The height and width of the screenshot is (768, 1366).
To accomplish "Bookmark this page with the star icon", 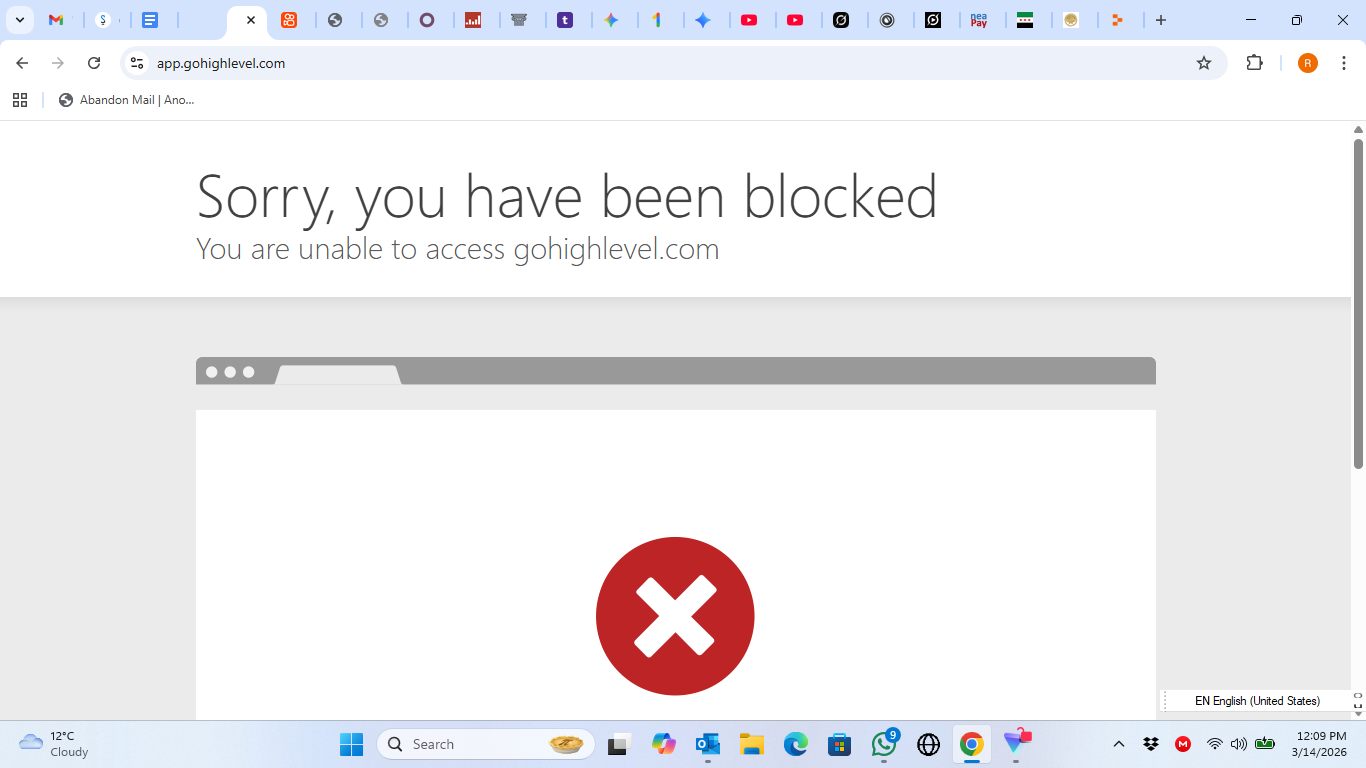I will 1204,63.
